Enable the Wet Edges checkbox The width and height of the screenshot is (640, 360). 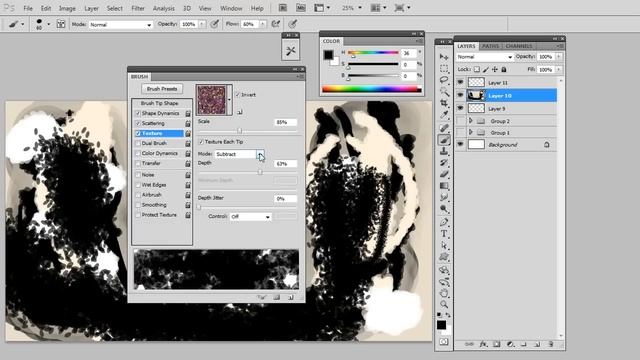[138, 185]
